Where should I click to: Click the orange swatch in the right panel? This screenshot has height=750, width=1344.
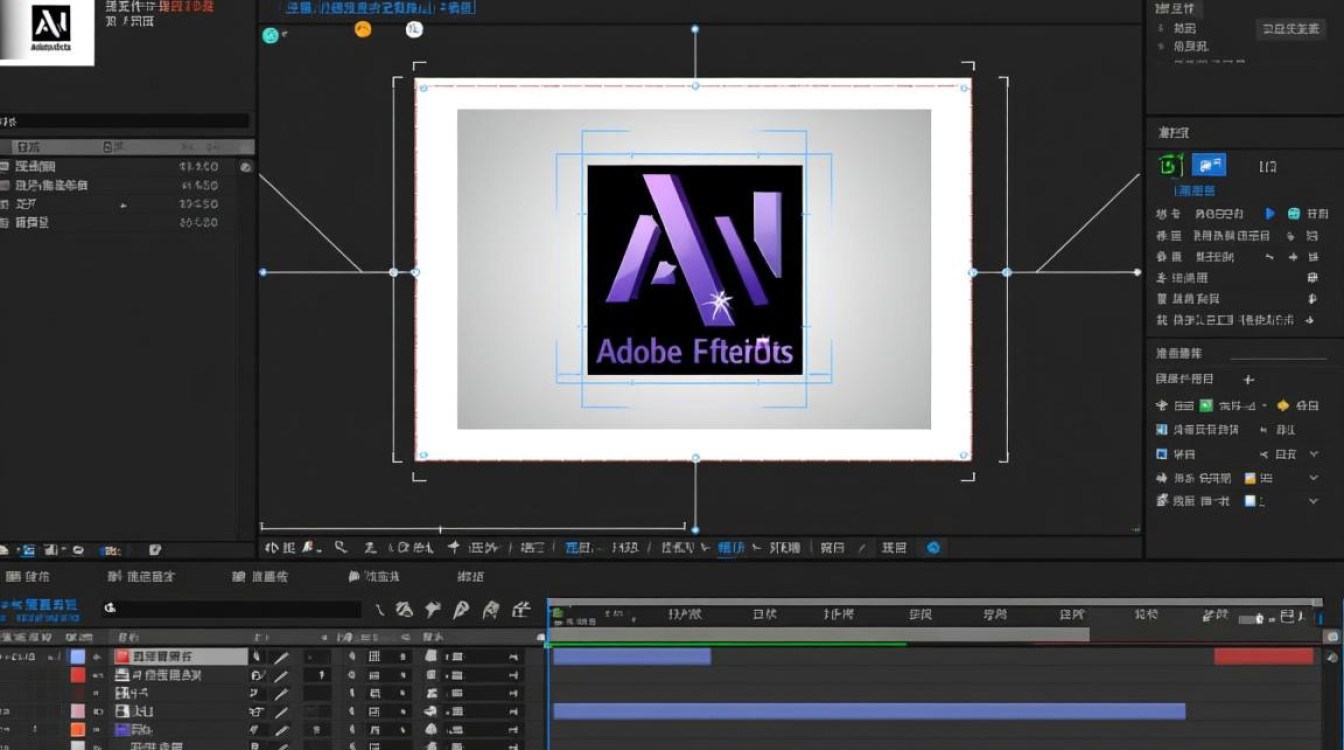point(1250,478)
